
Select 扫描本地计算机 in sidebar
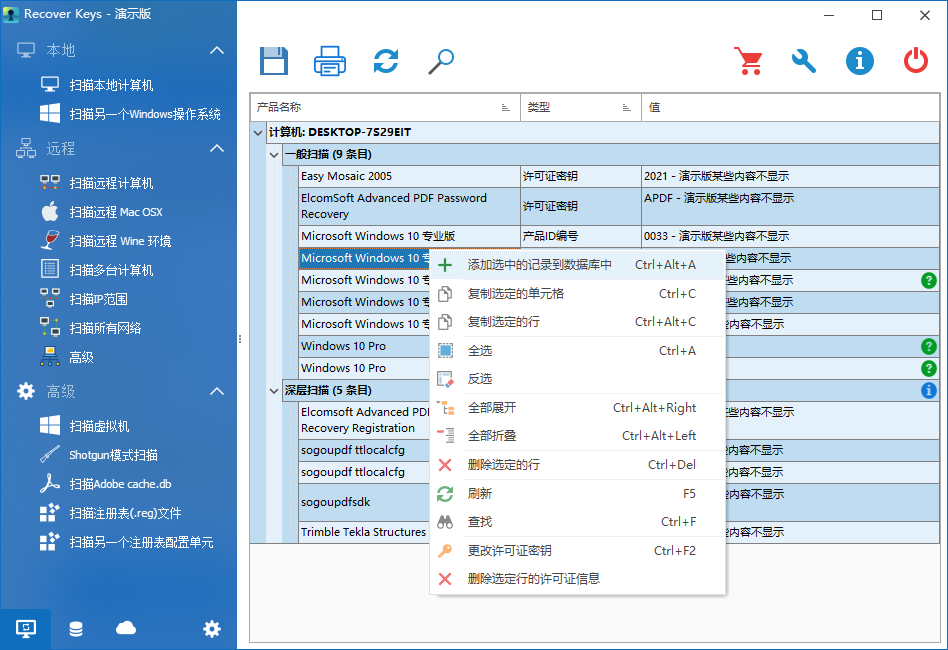111,85
